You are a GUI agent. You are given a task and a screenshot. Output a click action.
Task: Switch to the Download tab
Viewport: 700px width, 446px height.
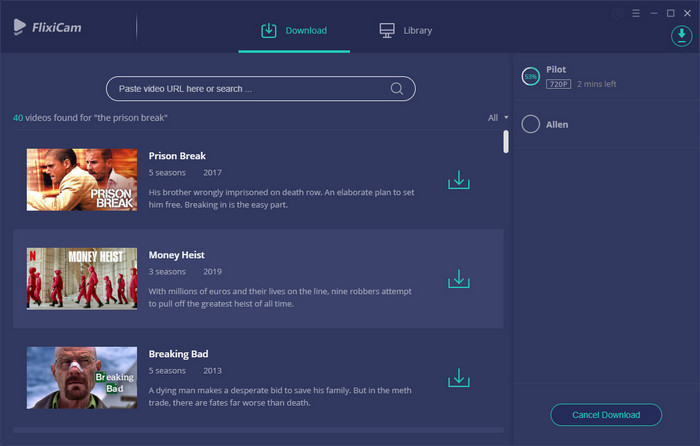click(x=294, y=30)
